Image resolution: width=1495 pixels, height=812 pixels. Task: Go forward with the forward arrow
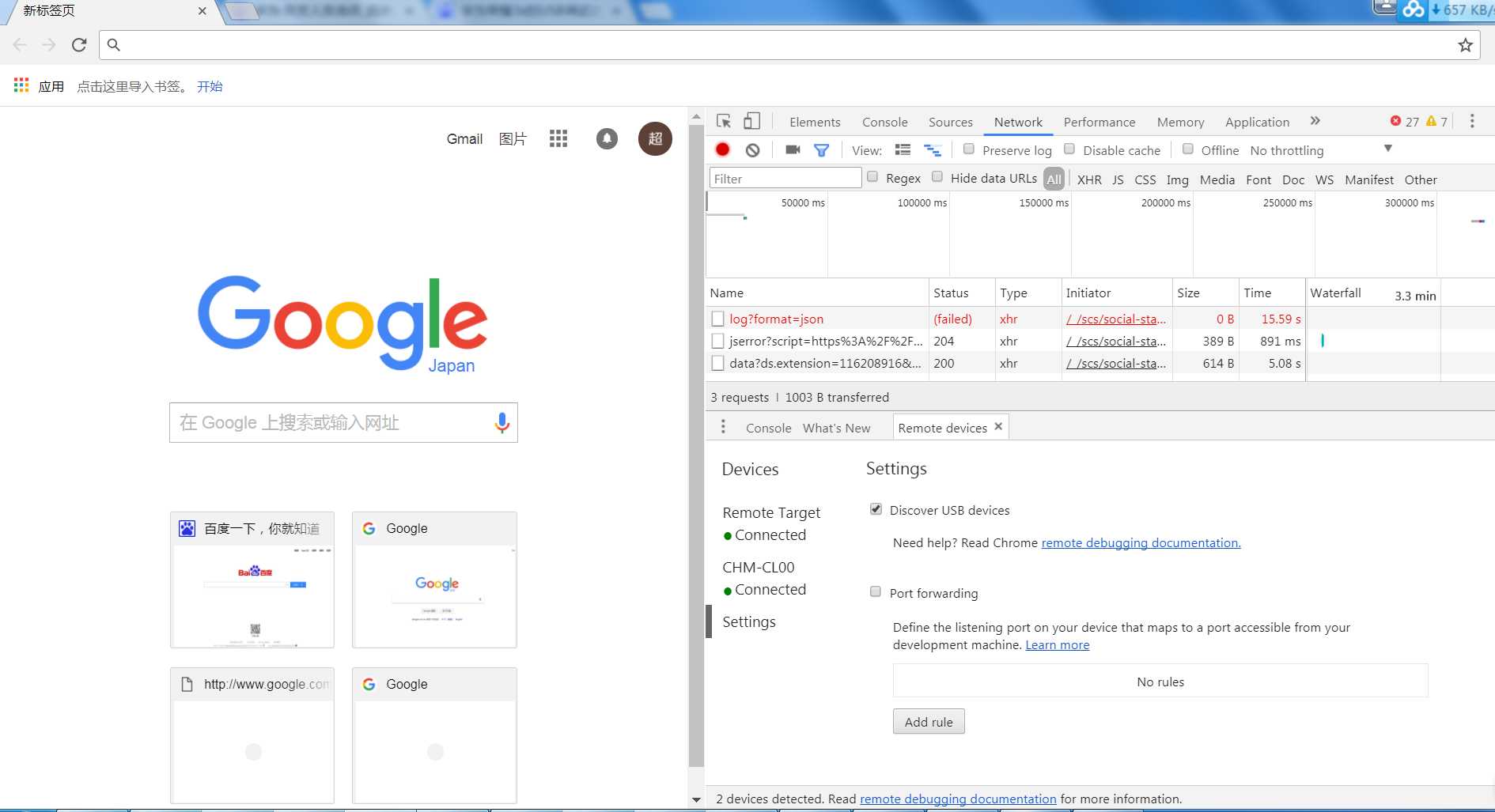click(49, 45)
